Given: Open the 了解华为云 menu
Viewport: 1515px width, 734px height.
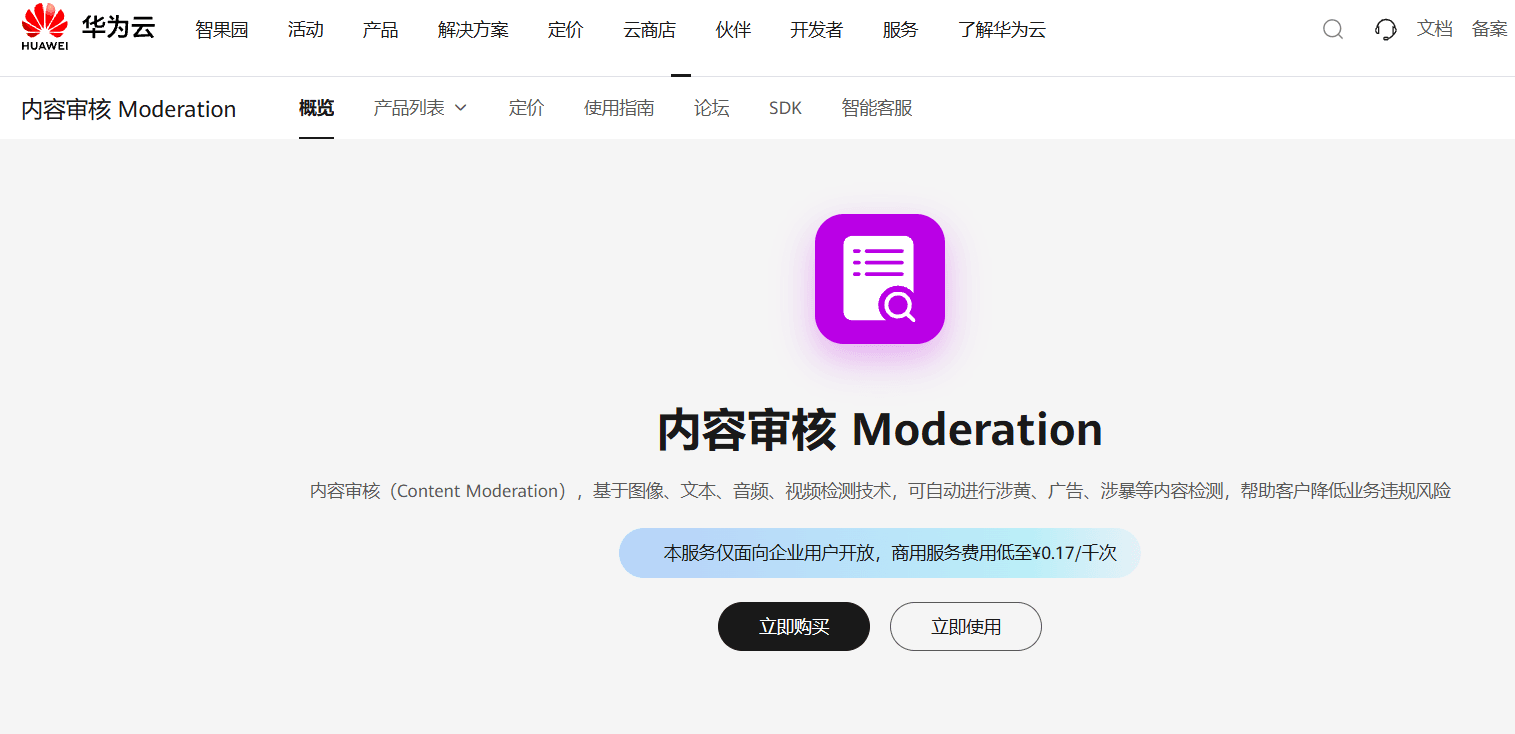Looking at the screenshot, I should pos(1002,30).
